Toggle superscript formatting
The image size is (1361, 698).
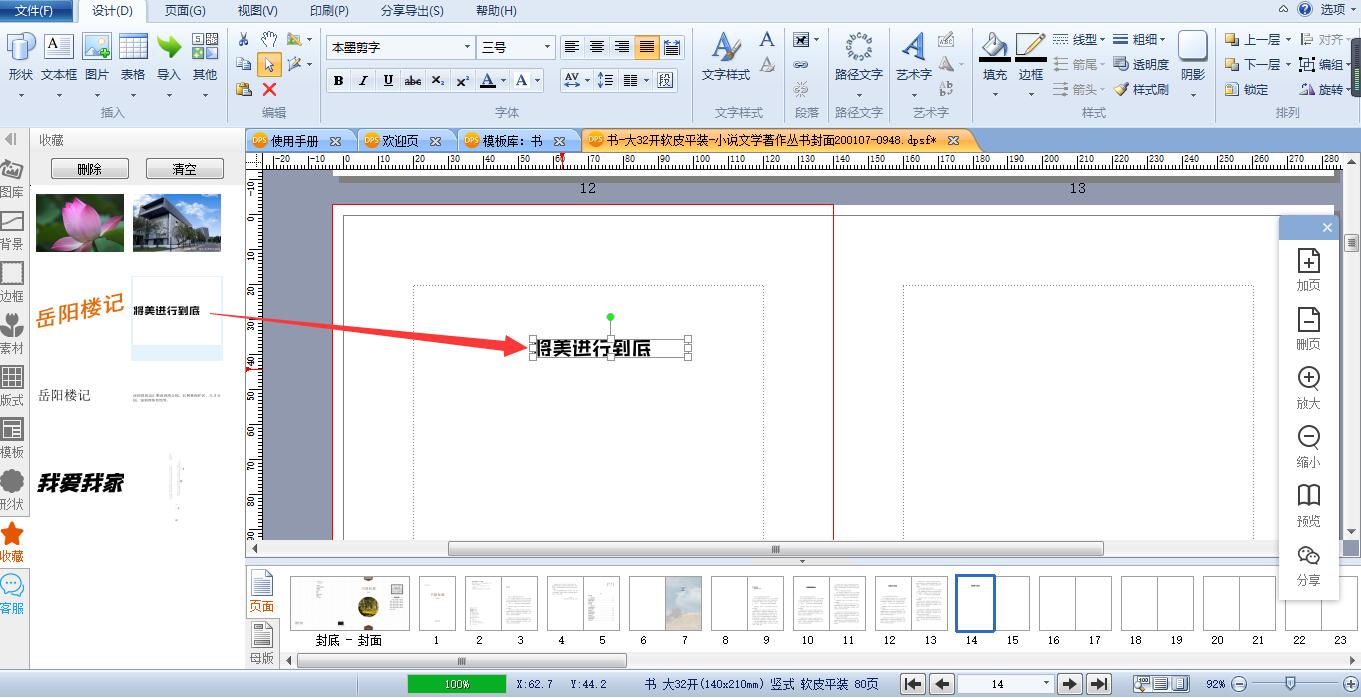pos(462,80)
